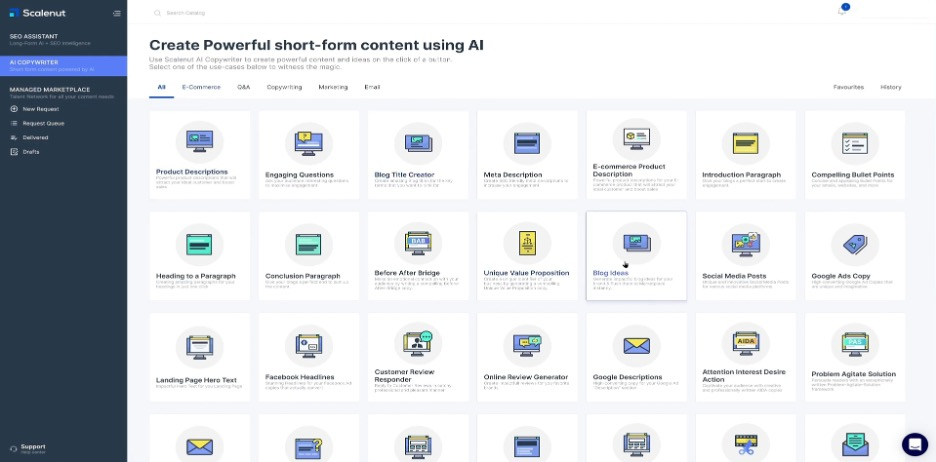Switch to the Email tab
Viewport: 936px width, 462px height.
click(372, 87)
